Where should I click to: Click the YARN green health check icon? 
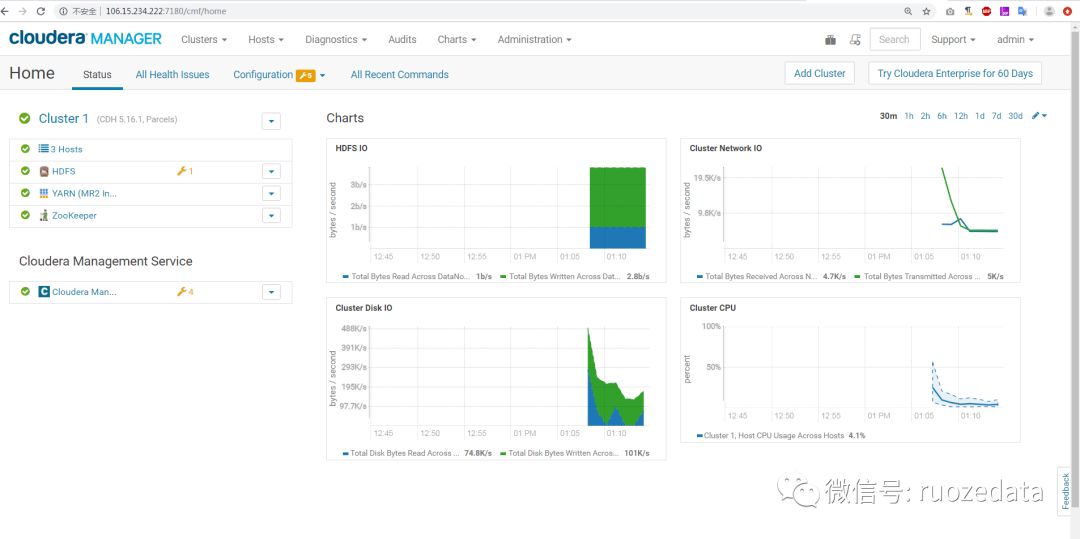pos(25,193)
